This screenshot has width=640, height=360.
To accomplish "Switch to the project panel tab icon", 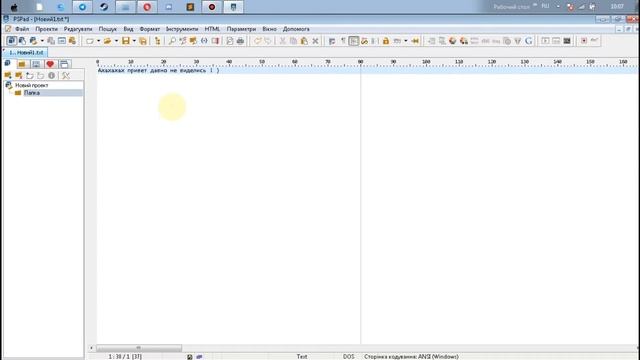I will (8, 64).
